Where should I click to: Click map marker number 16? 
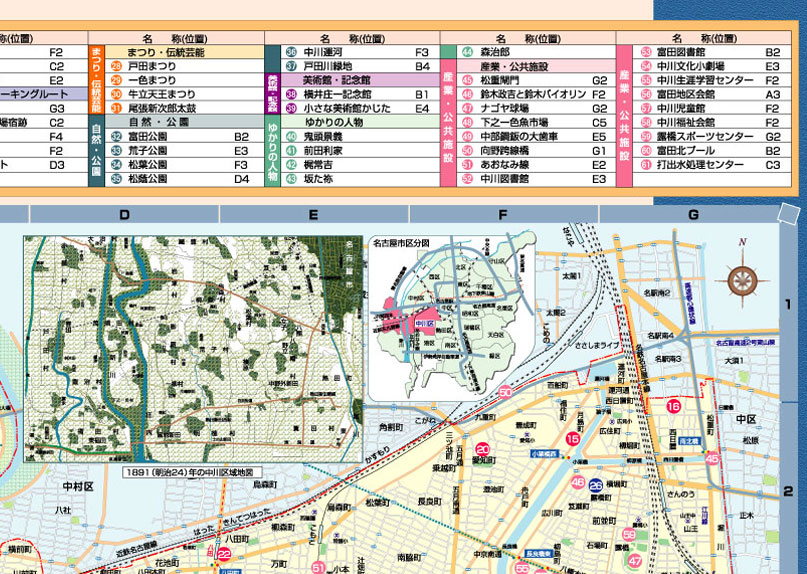pos(674,407)
